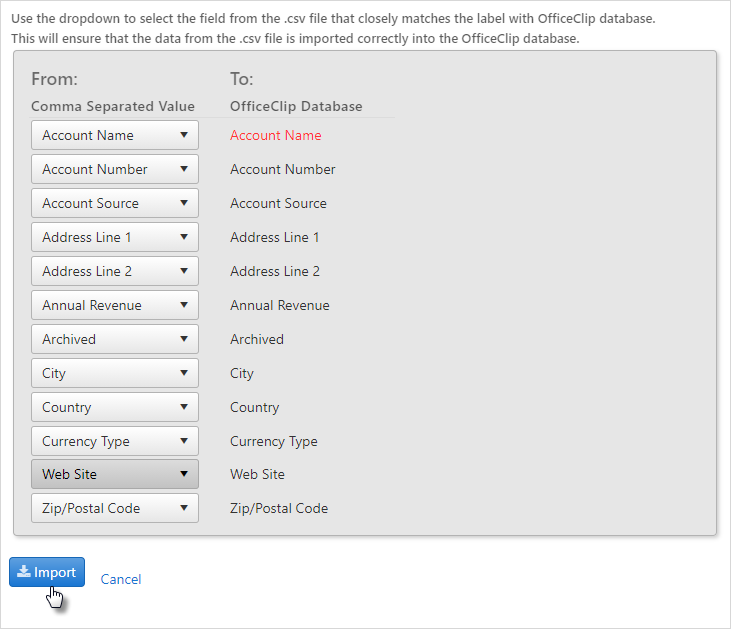
Task: Open the Country field dropdown
Action: coord(115,408)
